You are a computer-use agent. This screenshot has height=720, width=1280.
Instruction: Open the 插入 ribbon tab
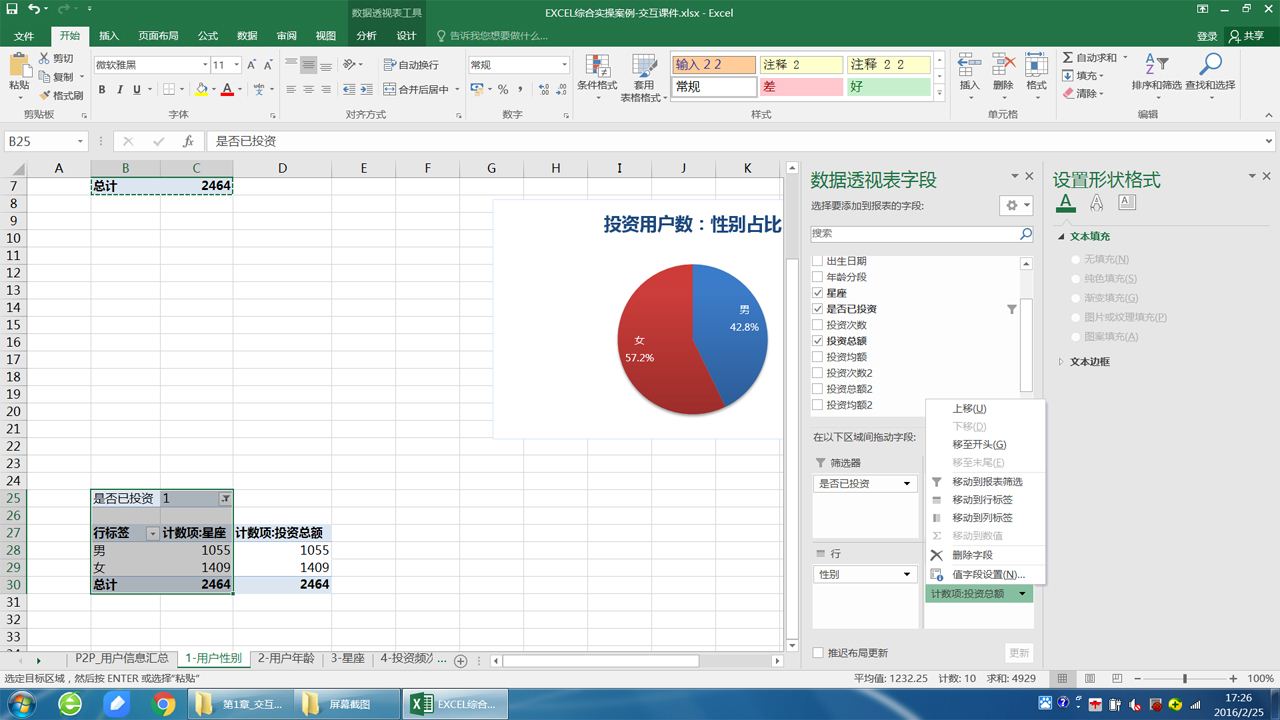109,36
